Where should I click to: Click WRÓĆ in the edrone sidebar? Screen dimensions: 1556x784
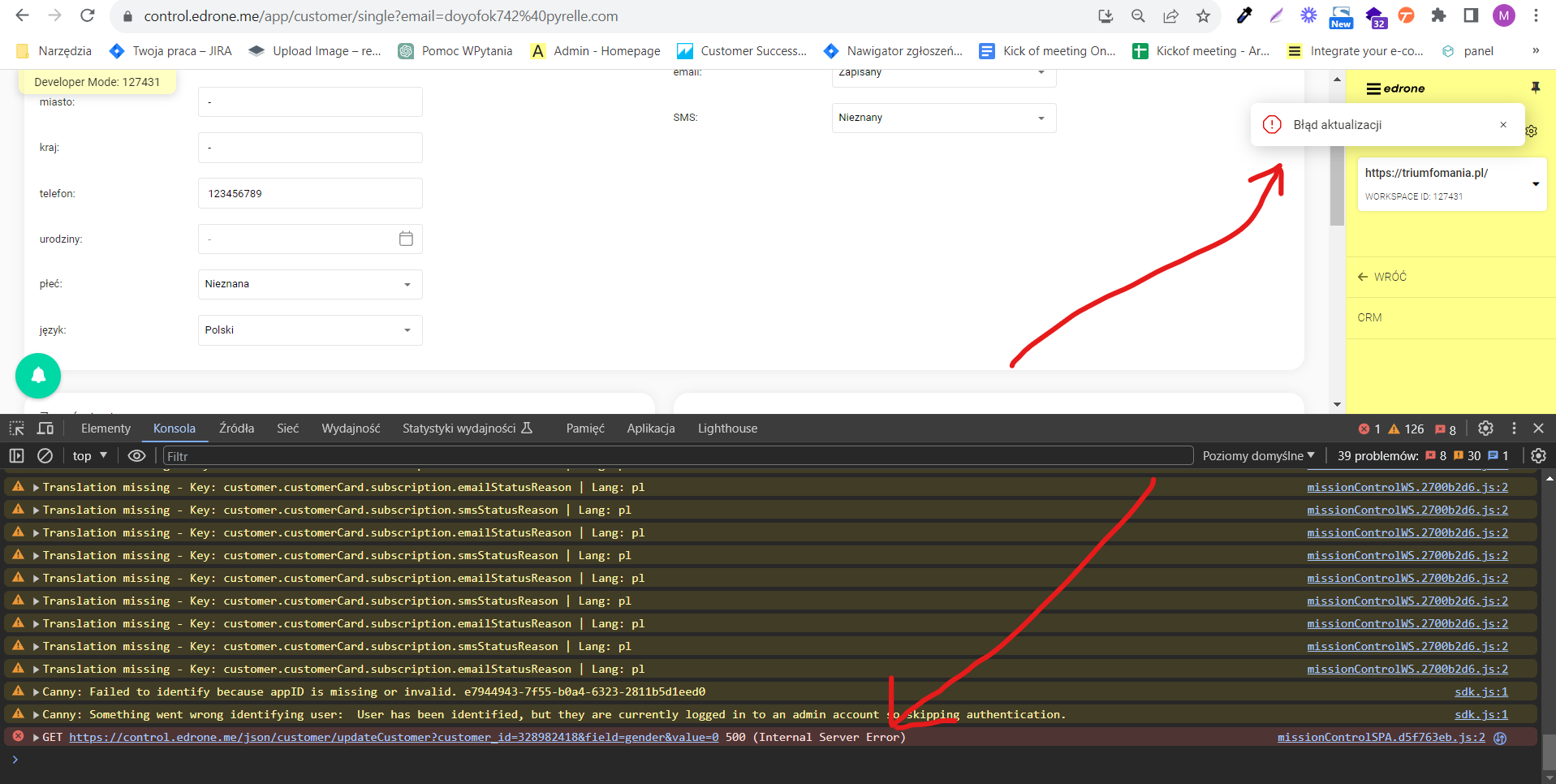[x=1382, y=277]
